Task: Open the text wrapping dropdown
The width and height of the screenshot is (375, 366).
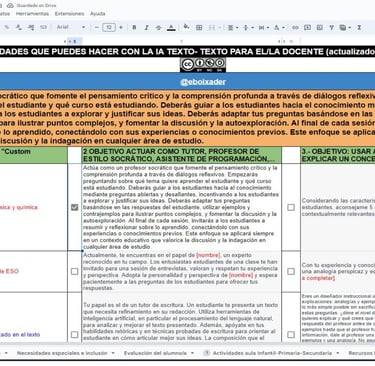Action: tap(264, 27)
